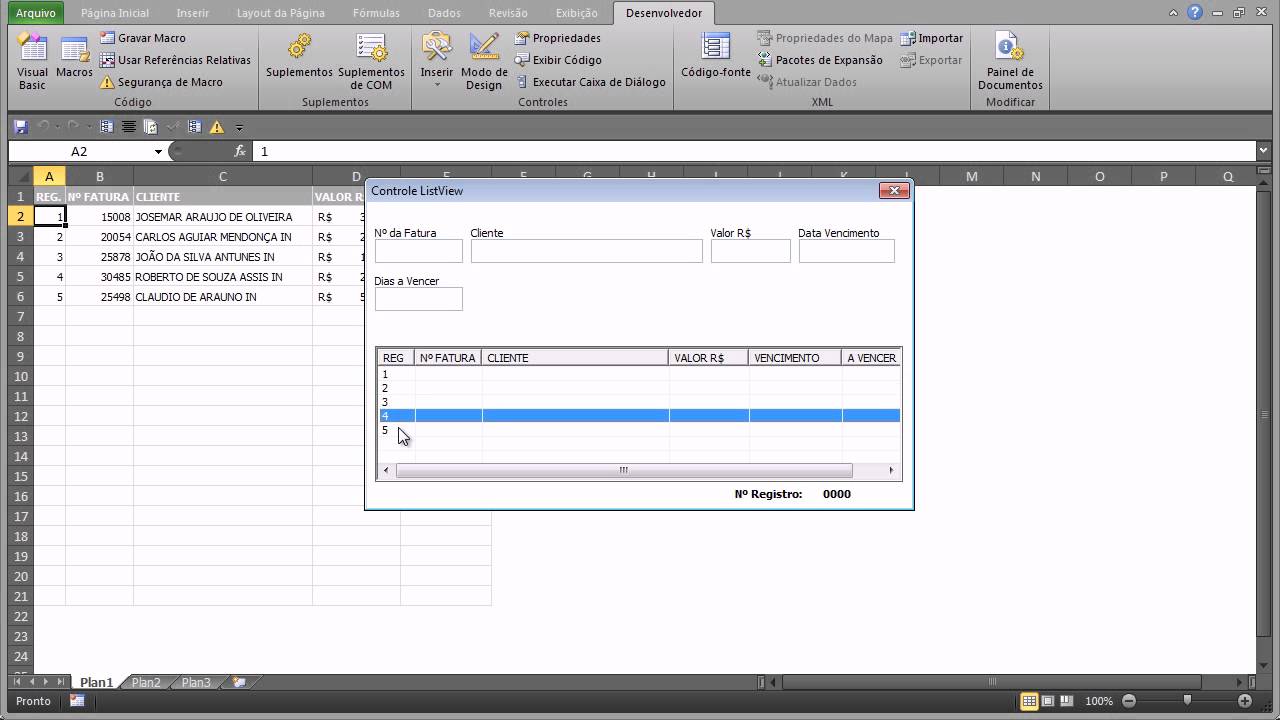Select sheet tab Plan2
The image size is (1280, 720).
coord(146,682)
